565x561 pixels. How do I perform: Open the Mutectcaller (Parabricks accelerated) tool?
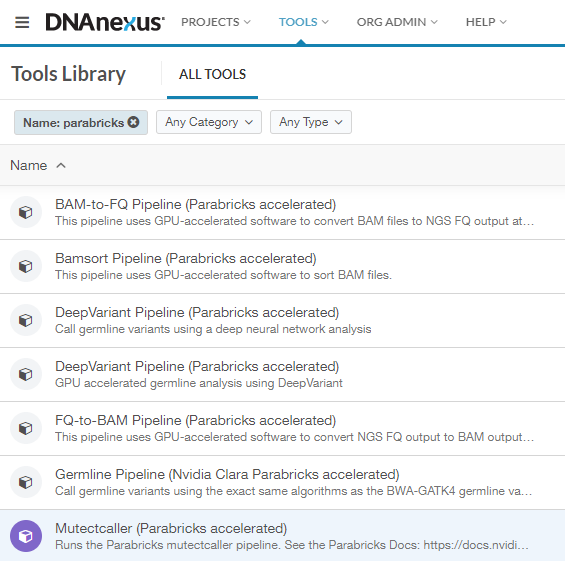tap(171, 529)
